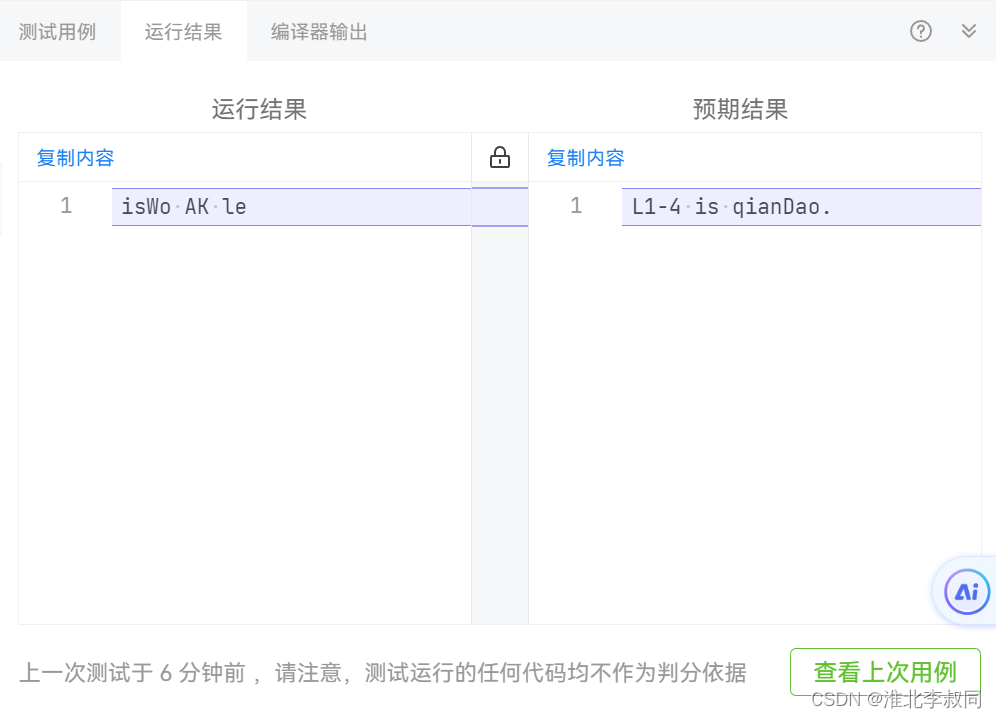The height and width of the screenshot is (718, 996).
Task: Switch to the 测试用例 tab
Action: 55,30
